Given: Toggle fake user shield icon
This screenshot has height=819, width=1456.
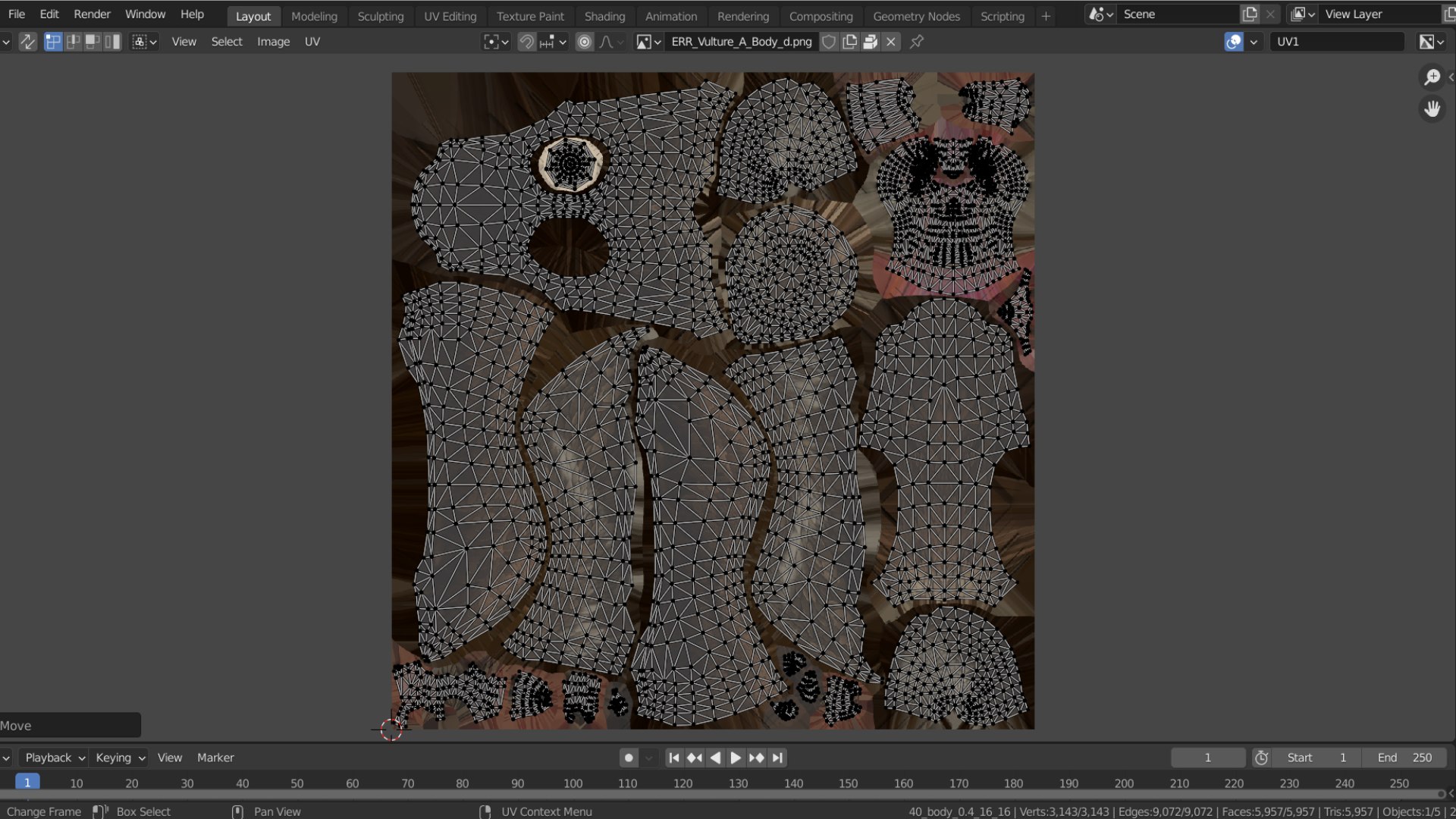Looking at the screenshot, I should (829, 42).
